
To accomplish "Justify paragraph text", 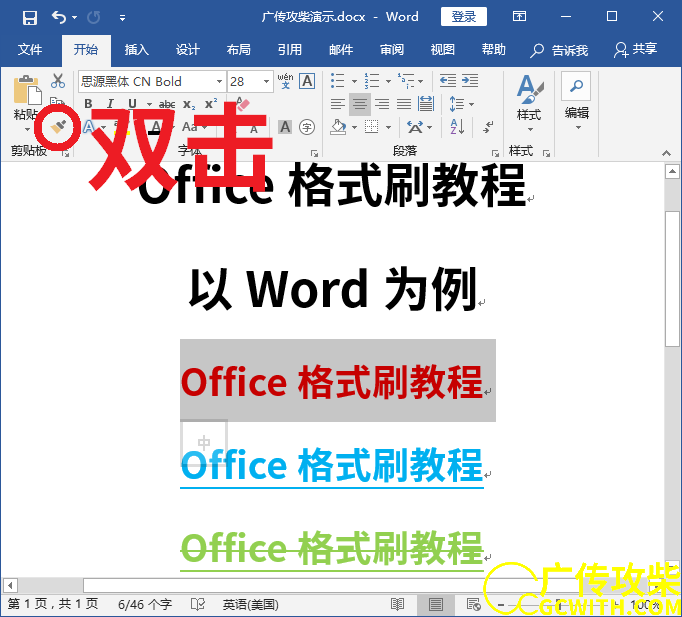I will (x=404, y=104).
